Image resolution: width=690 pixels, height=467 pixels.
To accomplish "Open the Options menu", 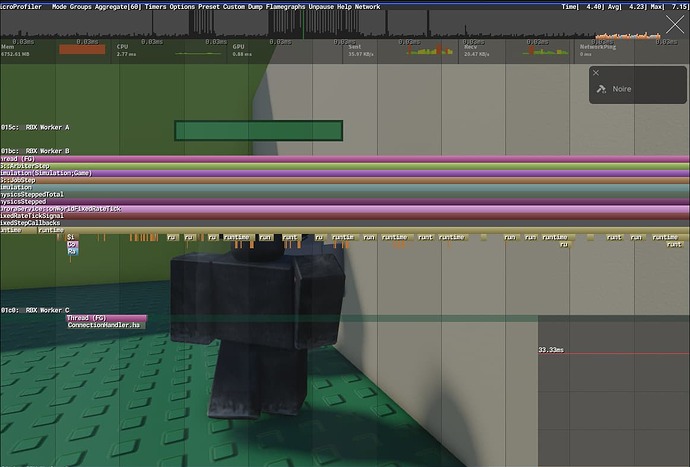I will (182, 7).
